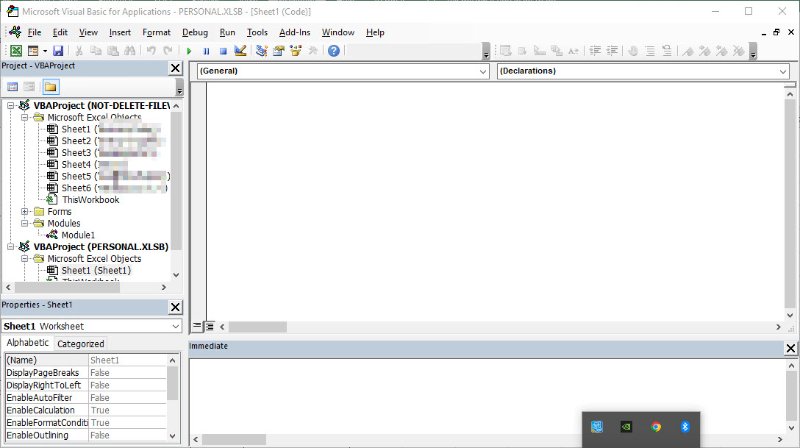Click the Reset (stop) toolbar icon
Screen dimensions: 800x448
222,51
